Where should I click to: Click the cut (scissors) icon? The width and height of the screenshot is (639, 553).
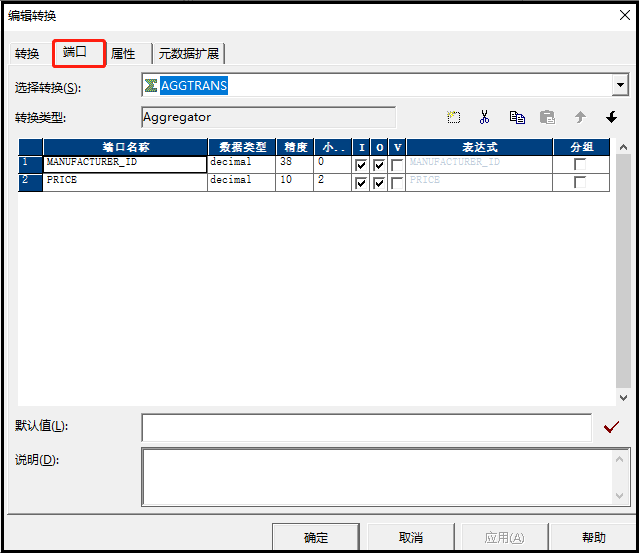484,117
